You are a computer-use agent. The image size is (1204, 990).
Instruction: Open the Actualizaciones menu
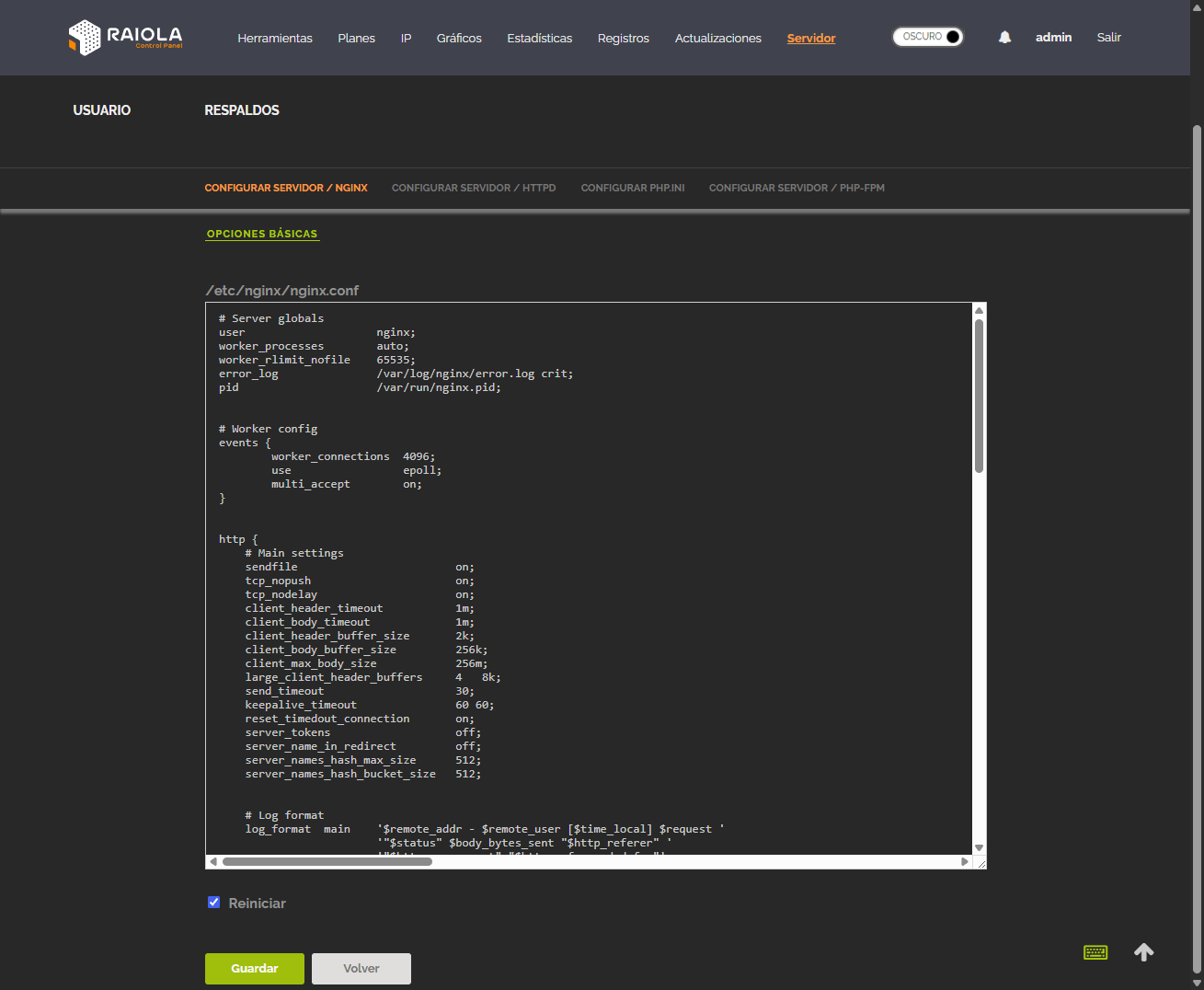click(718, 38)
